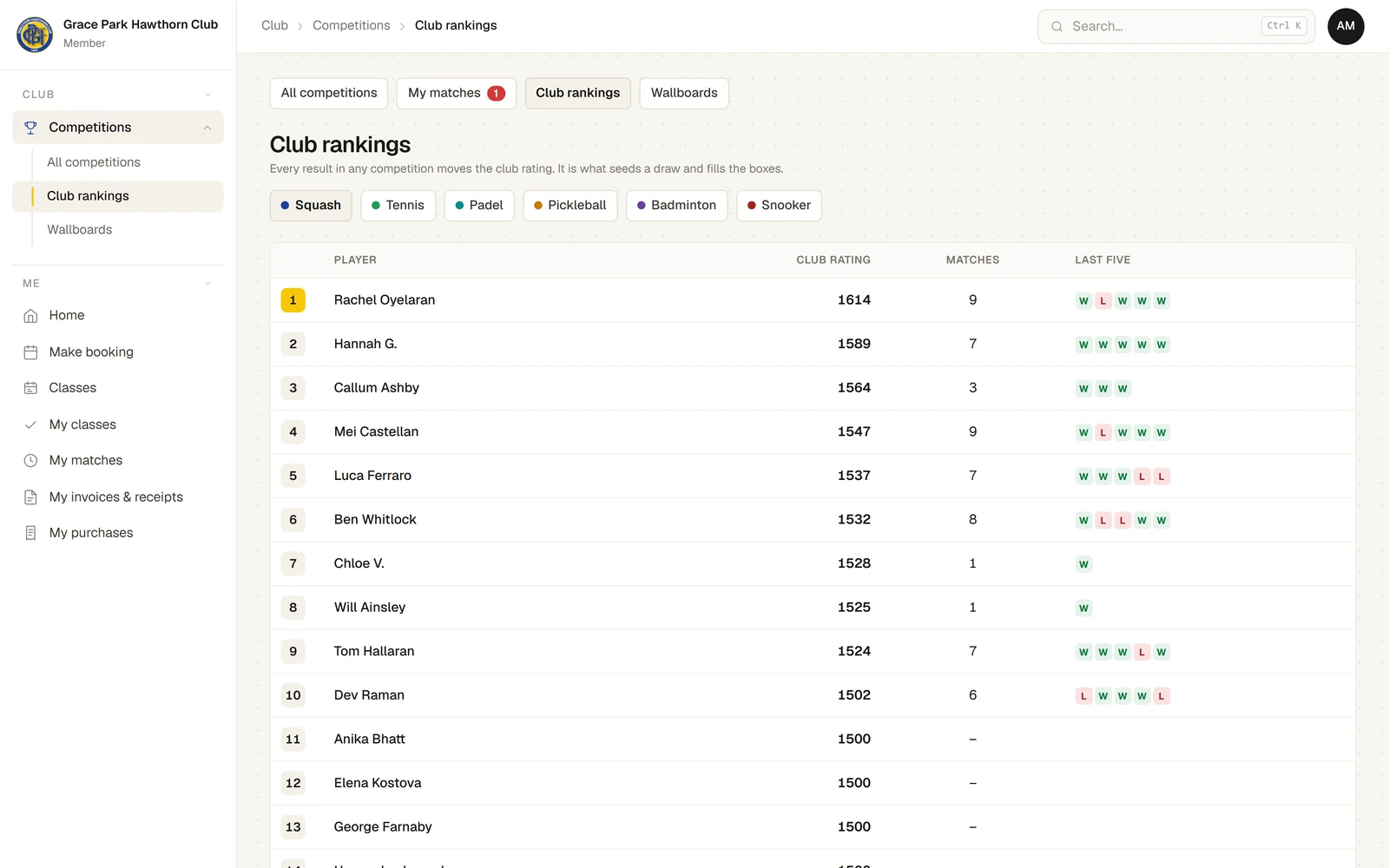
Task: Filter rankings by Padel
Action: coord(479,206)
